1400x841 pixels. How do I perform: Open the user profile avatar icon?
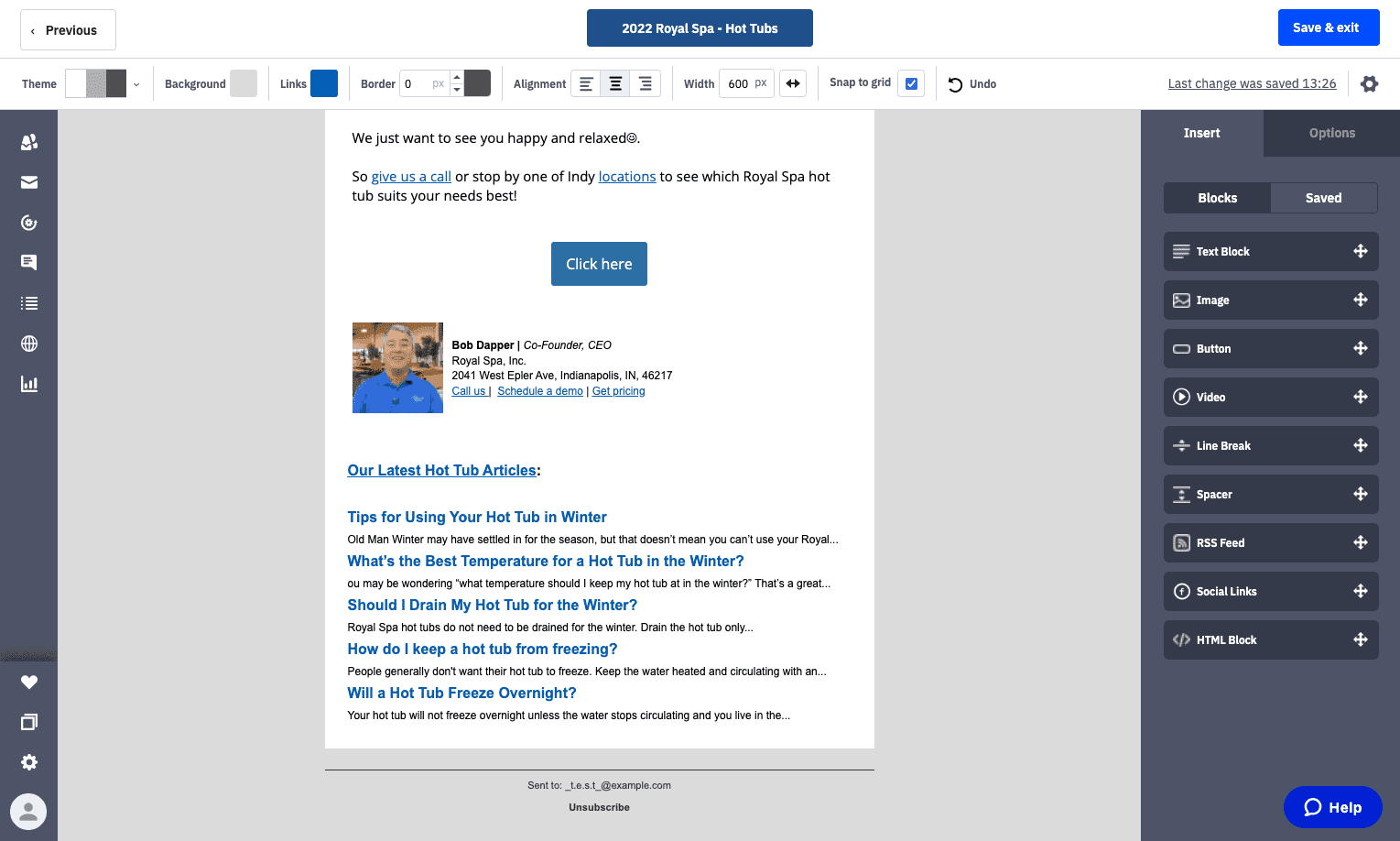click(x=28, y=812)
